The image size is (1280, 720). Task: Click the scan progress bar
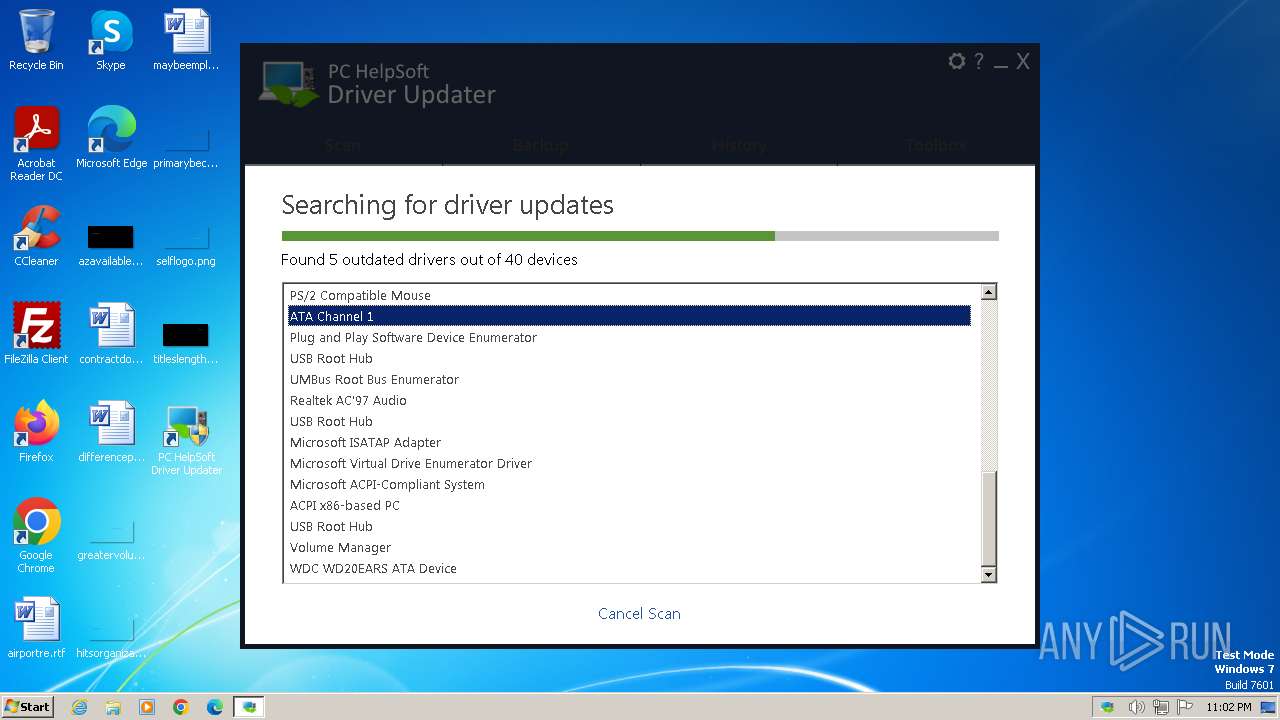[x=640, y=236]
